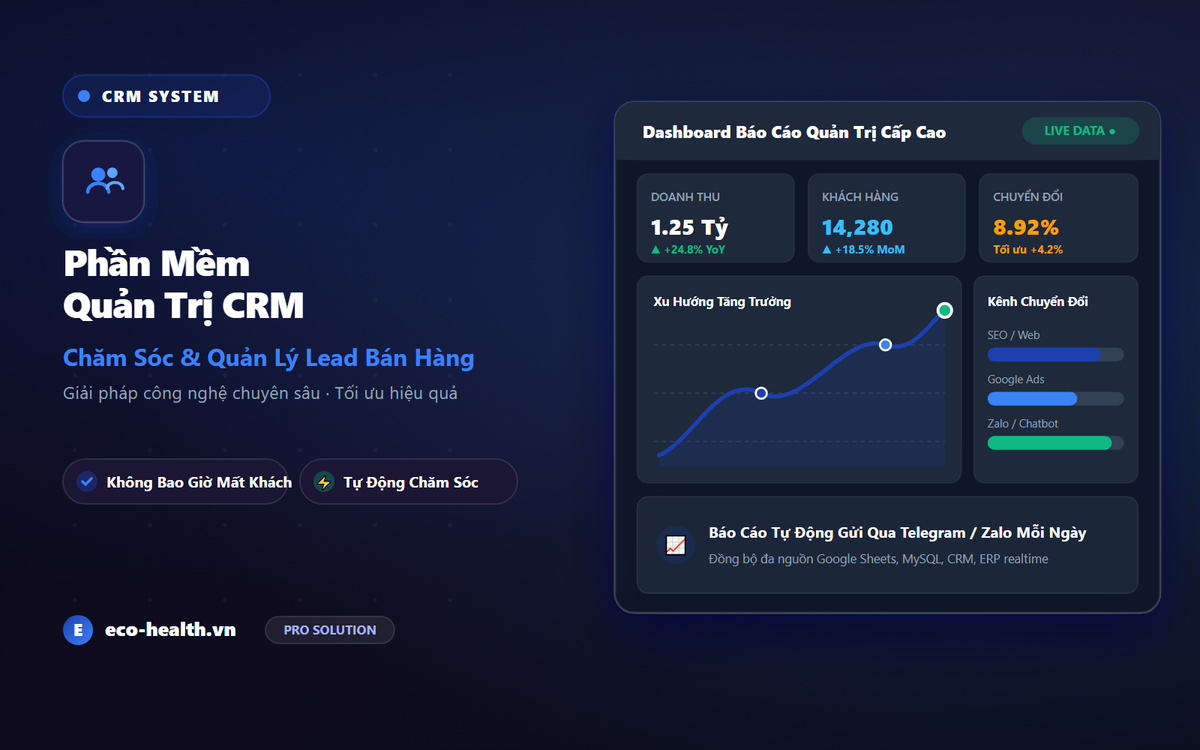Click the Xu Hướng Tăng Trưởng chart title
The image size is (1200, 750).
click(722, 301)
